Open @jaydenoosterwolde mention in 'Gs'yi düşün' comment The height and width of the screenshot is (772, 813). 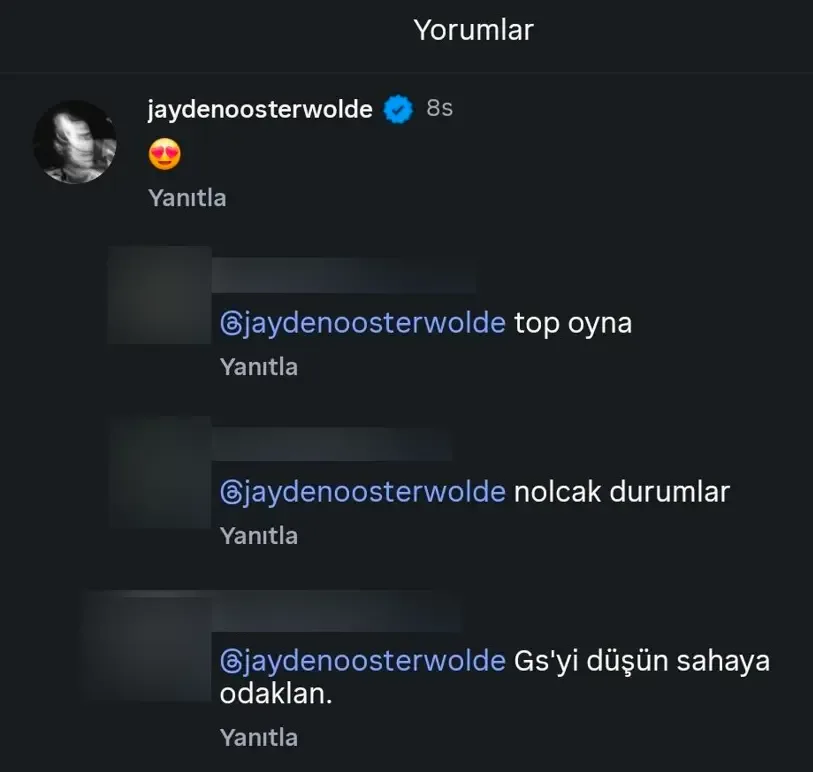point(362,660)
